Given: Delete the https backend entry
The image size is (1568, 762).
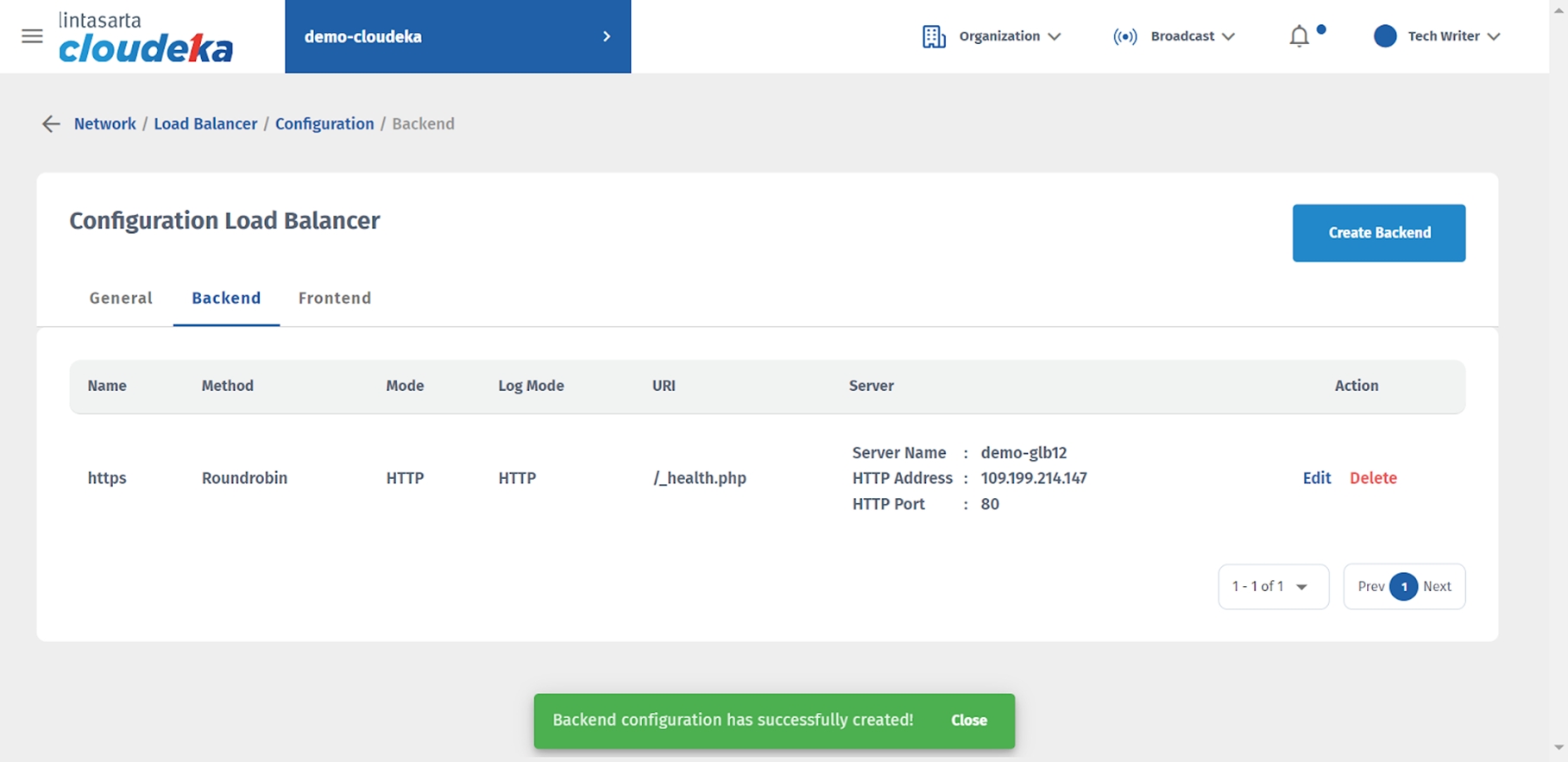Looking at the screenshot, I should [x=1373, y=478].
